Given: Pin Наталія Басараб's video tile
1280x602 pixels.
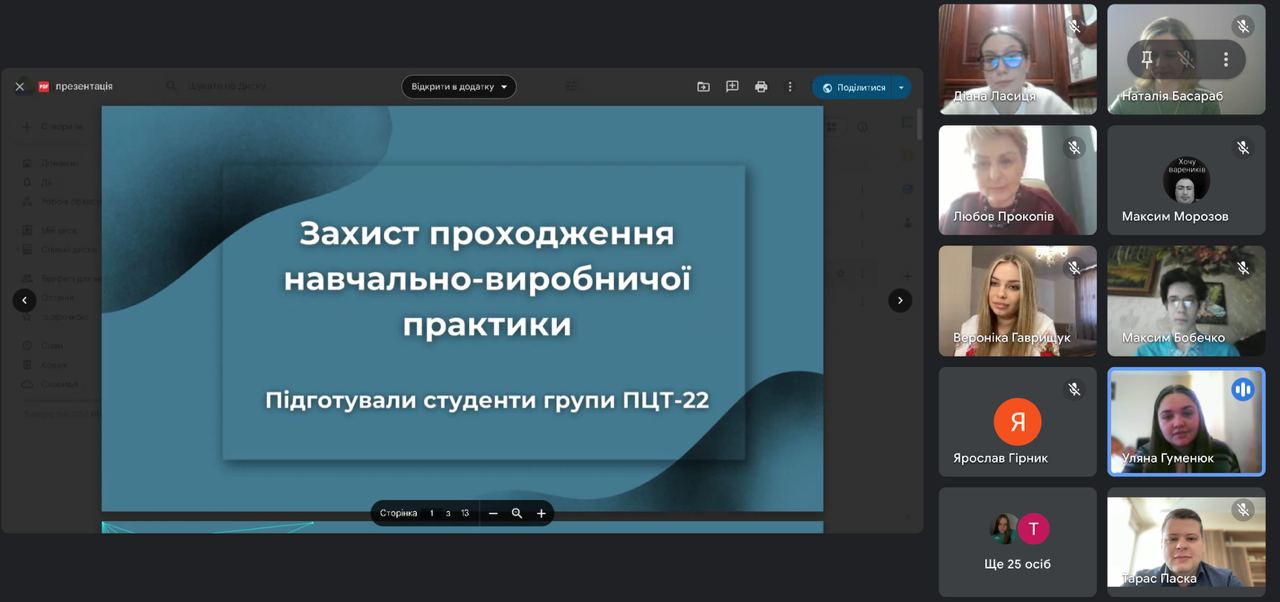Looking at the screenshot, I should 1147,59.
